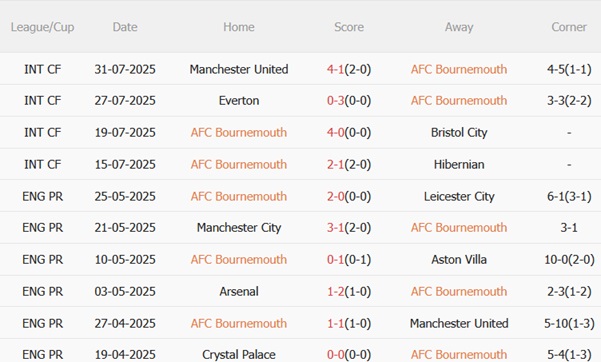Screen dimensions: 601x362
Task: Click the Score column header
Action: [x=349, y=27]
